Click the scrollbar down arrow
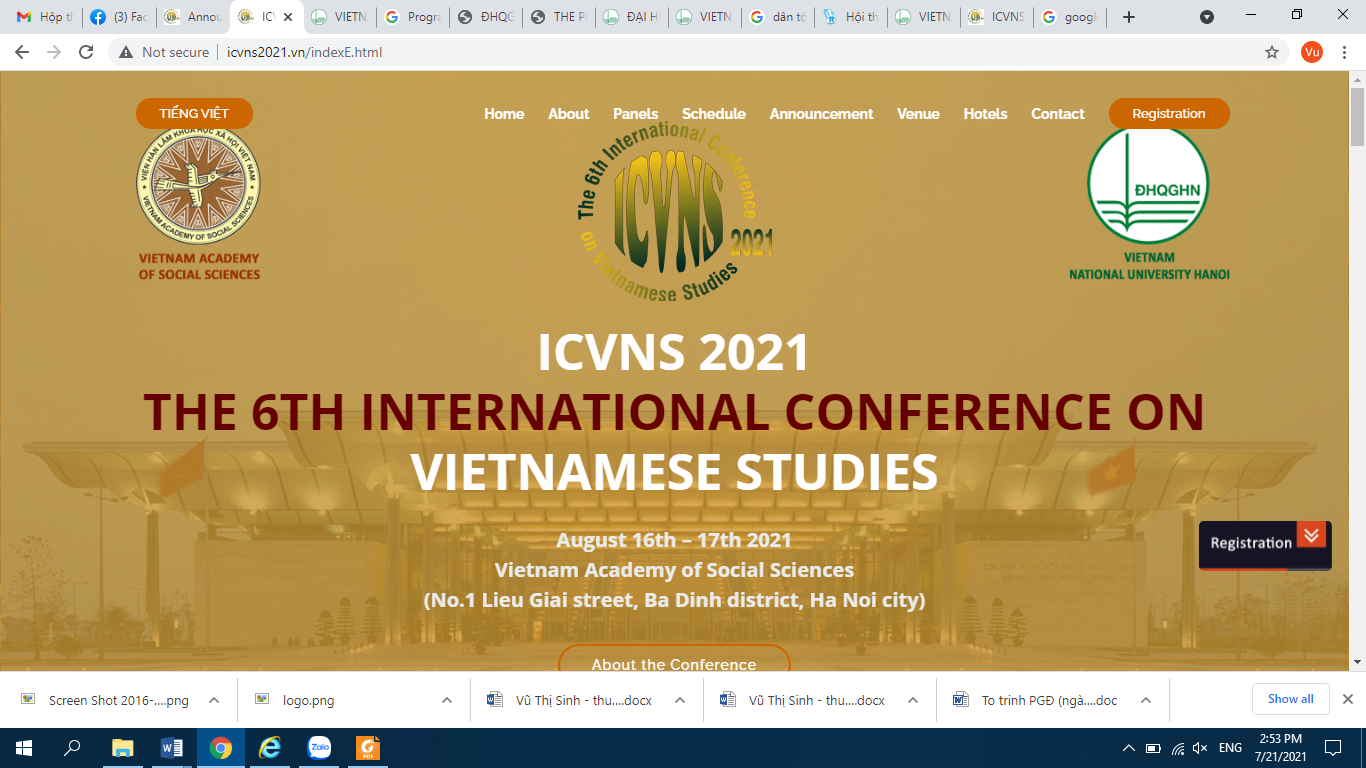 point(1357,662)
